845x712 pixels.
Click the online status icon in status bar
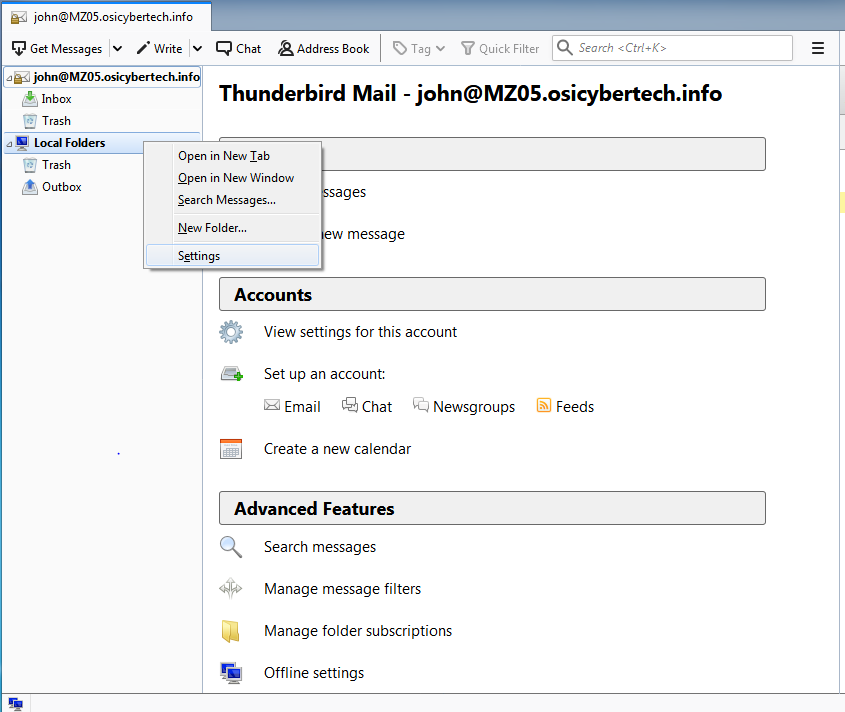point(15,703)
